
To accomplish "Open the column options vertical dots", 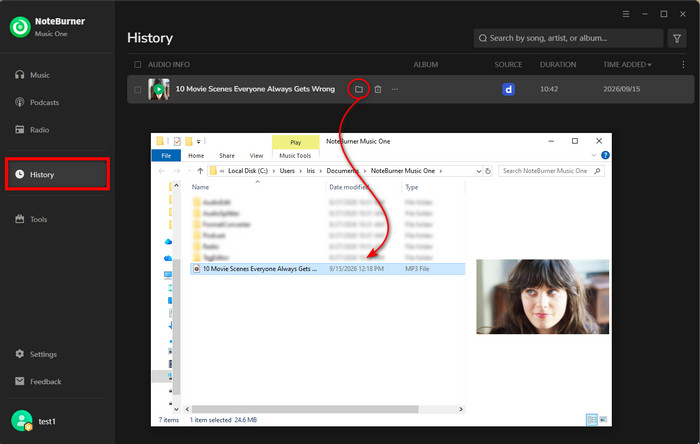I will 683,65.
